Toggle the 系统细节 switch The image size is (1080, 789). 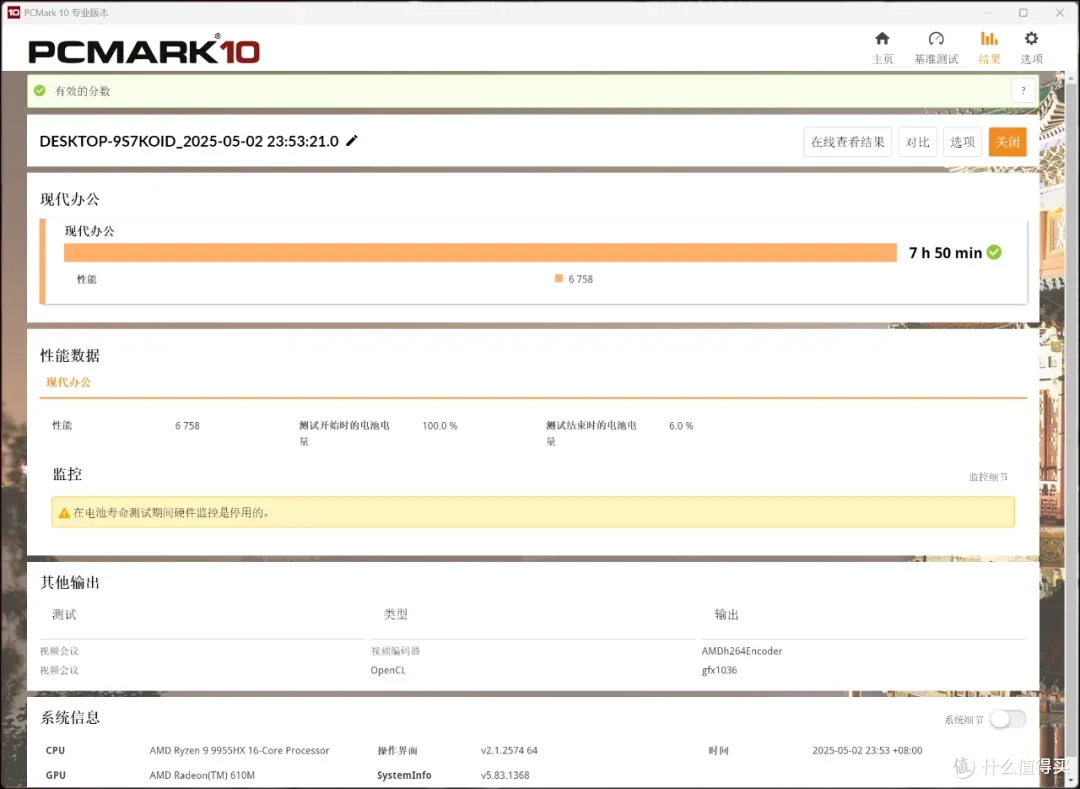(1008, 719)
